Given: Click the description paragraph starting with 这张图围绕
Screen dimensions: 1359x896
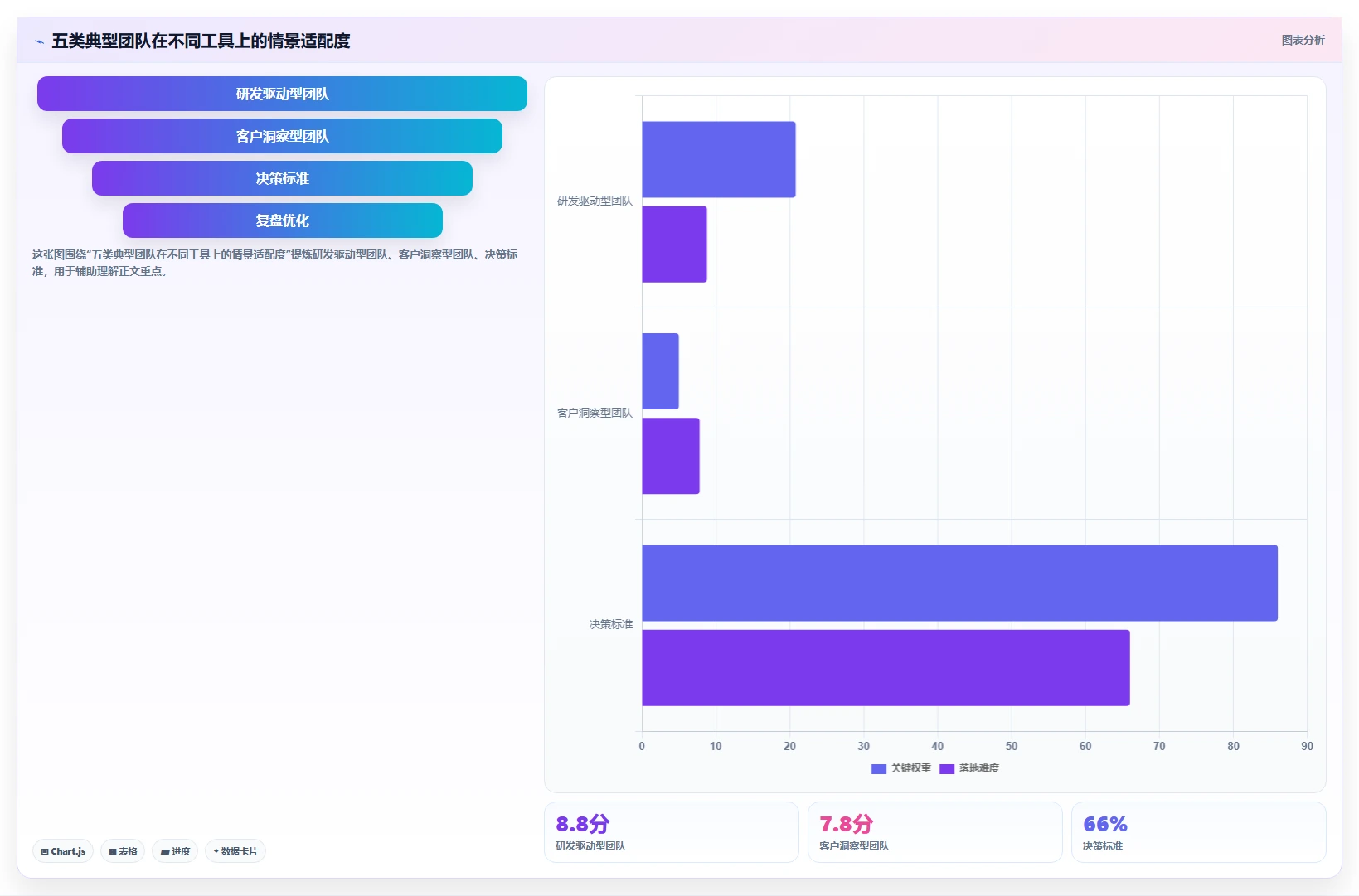Looking at the screenshot, I should click(x=274, y=263).
